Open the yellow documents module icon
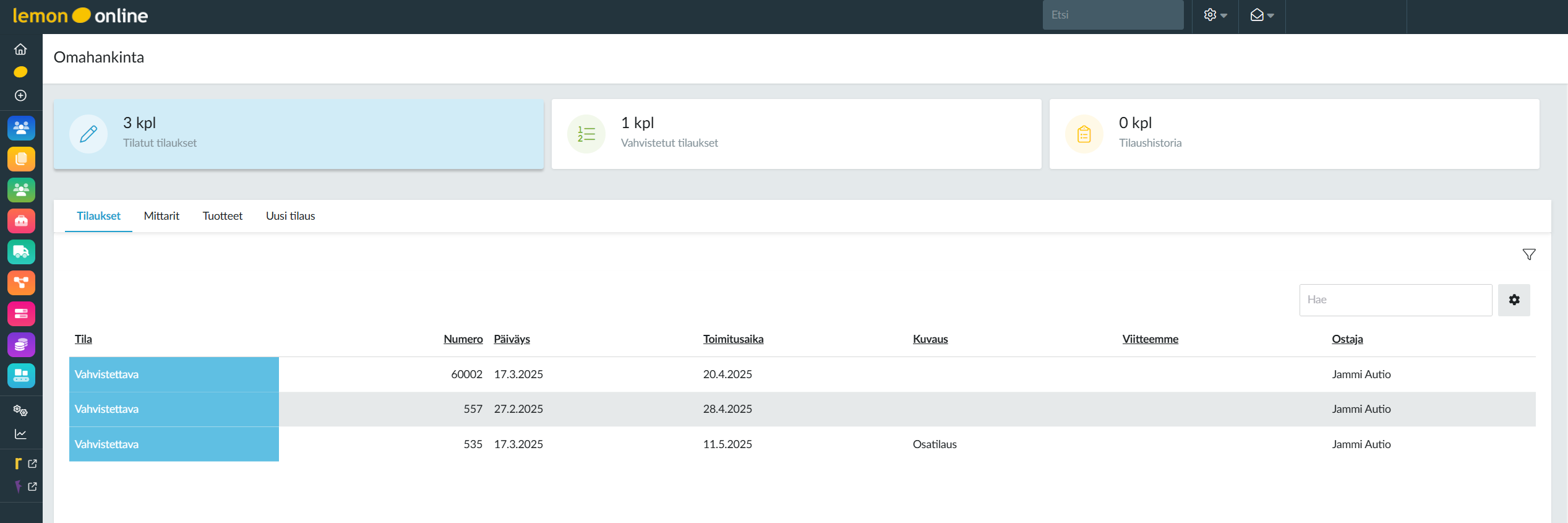This screenshot has width=1568, height=523. click(21, 159)
